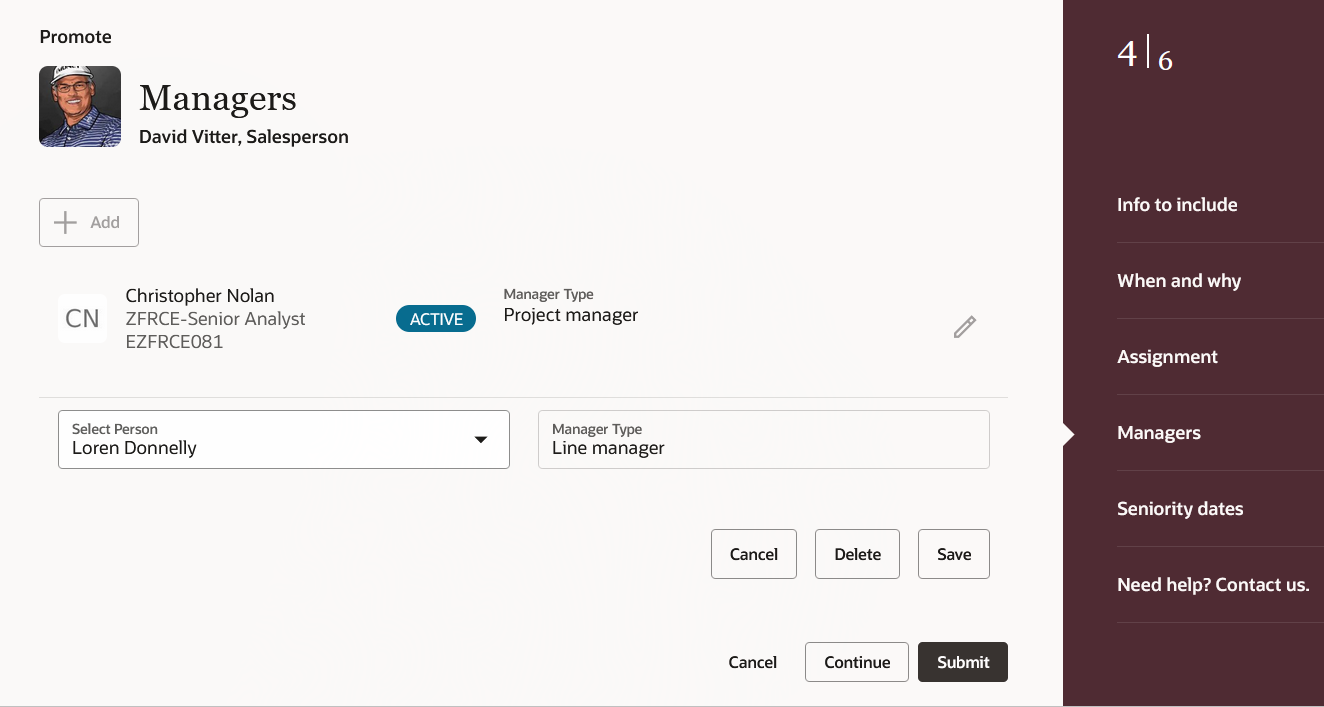Image resolution: width=1324 pixels, height=707 pixels.
Task: Click the 4 | 6 step counter
Action: pyautogui.click(x=1145, y=54)
